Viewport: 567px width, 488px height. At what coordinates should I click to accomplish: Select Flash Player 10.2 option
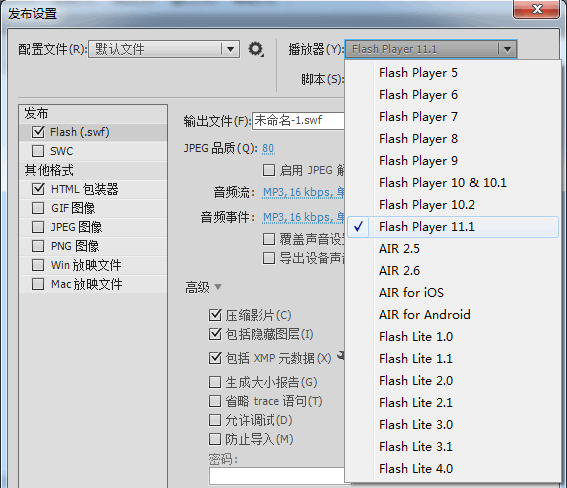[x=453, y=205]
